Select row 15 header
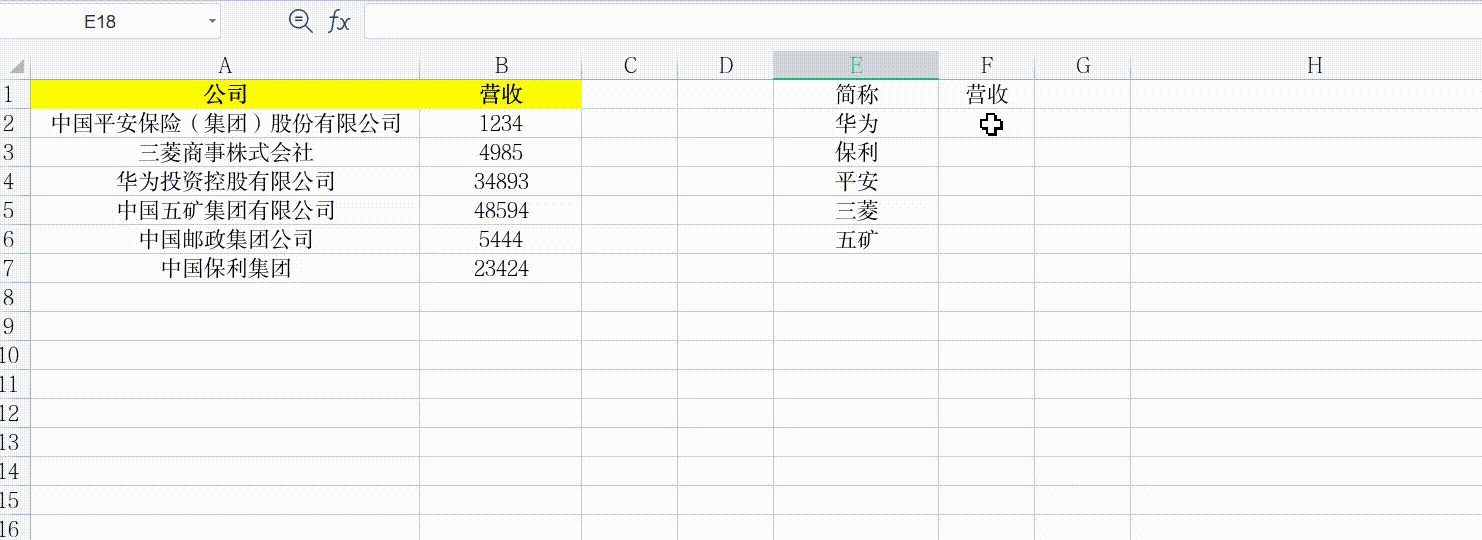 [x=15, y=501]
